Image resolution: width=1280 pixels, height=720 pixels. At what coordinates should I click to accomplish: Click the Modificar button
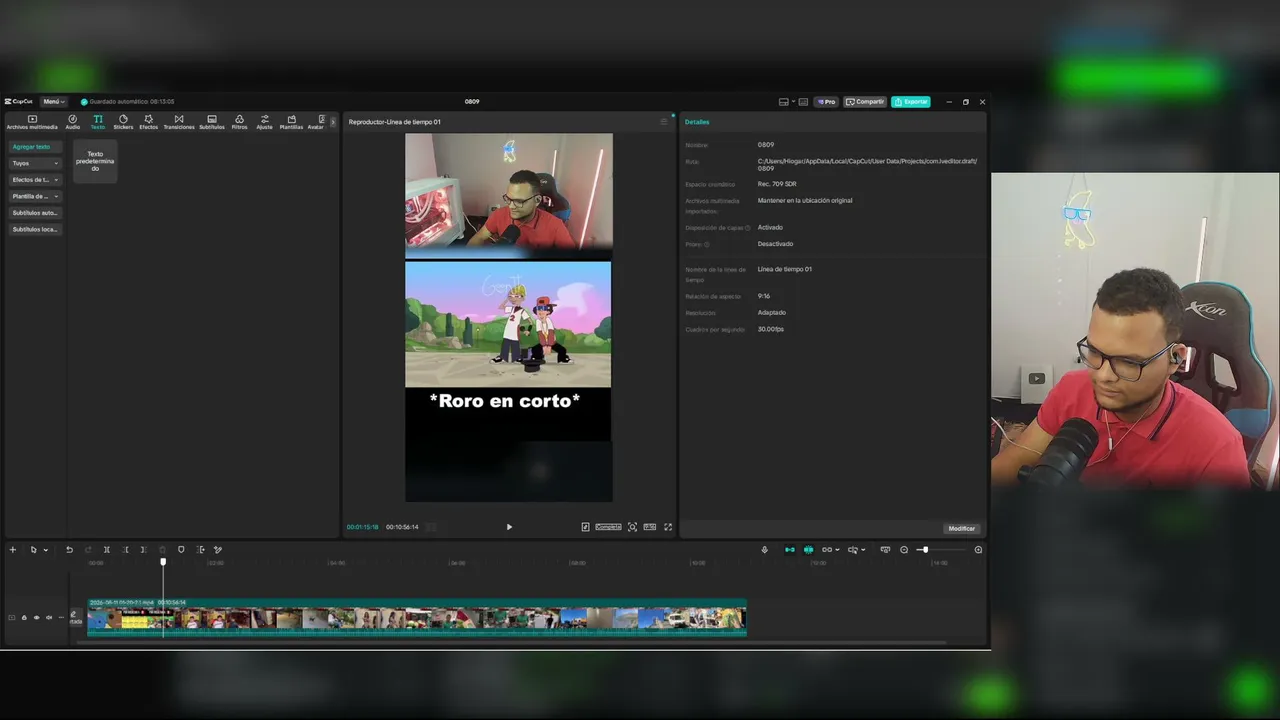pyautogui.click(x=961, y=528)
